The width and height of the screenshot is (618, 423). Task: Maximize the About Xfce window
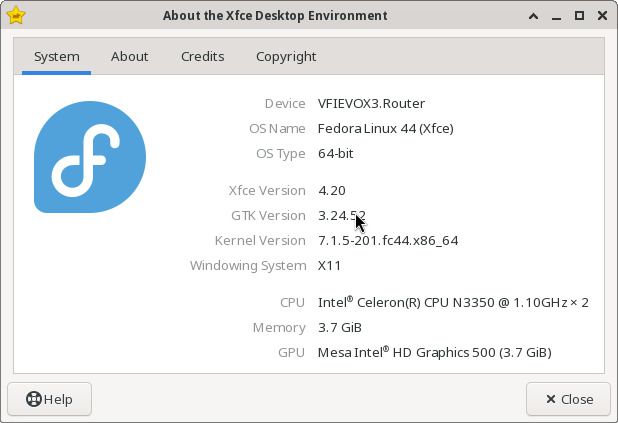point(579,16)
